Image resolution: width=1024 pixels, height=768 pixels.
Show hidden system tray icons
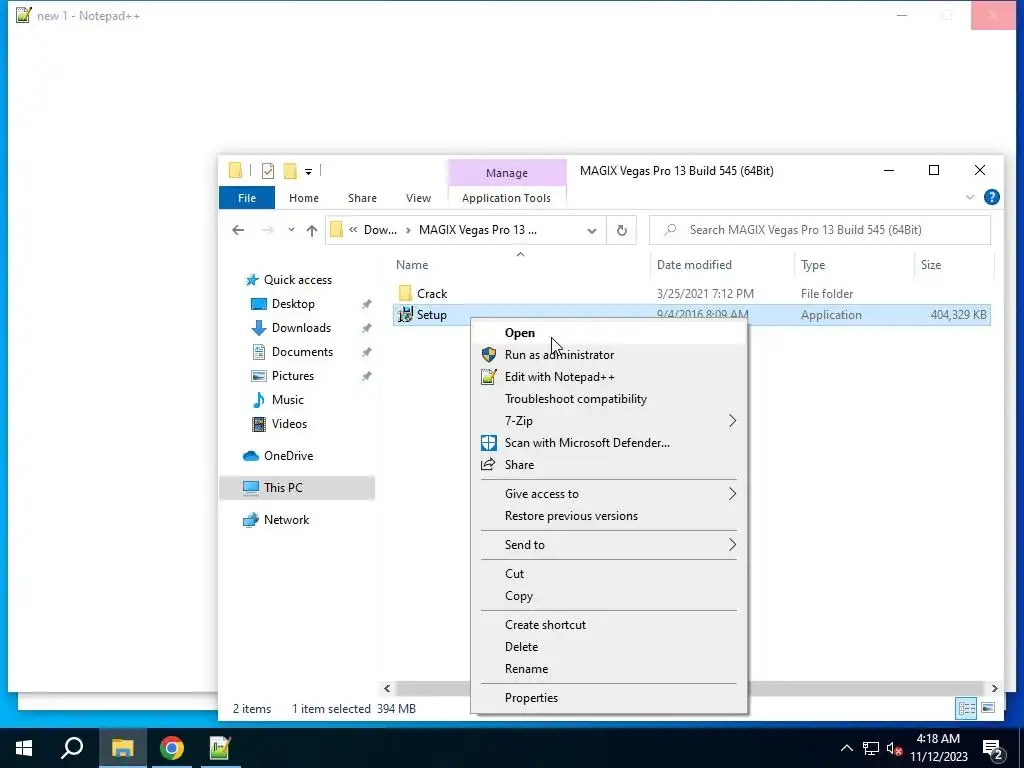[846, 748]
